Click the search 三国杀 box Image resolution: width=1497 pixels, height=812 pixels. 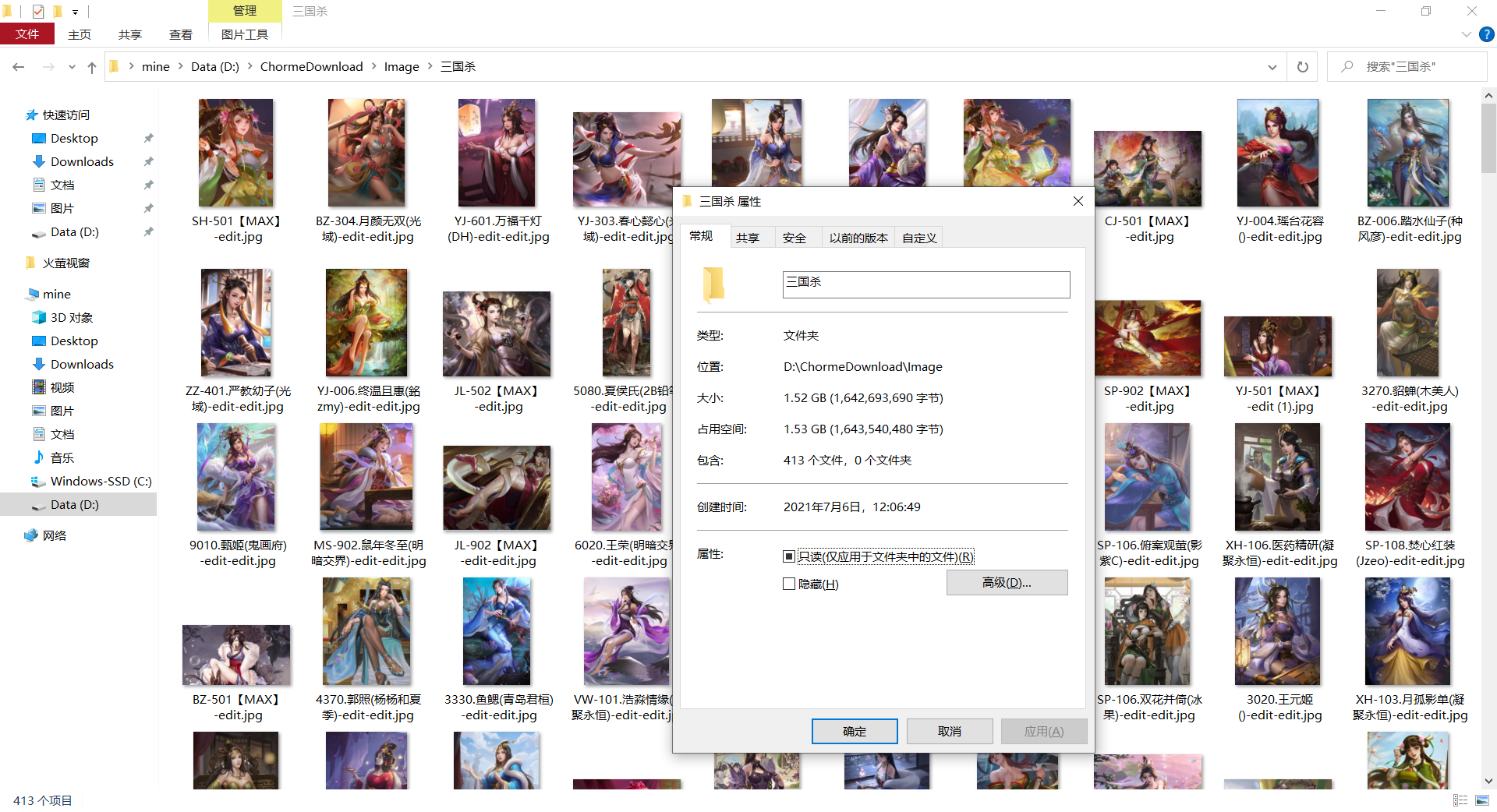pos(1407,67)
